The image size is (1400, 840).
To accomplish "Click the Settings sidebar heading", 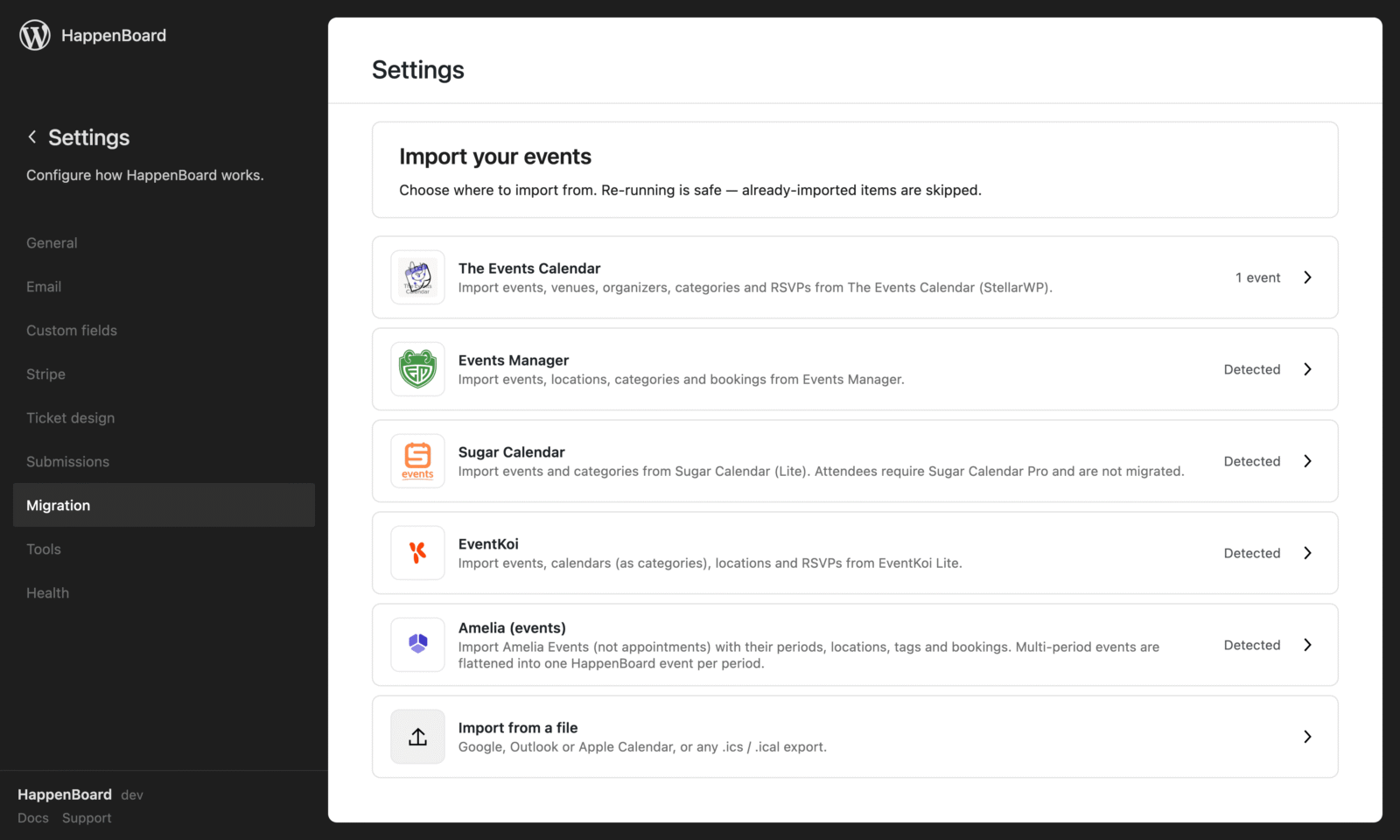I will pos(88,137).
